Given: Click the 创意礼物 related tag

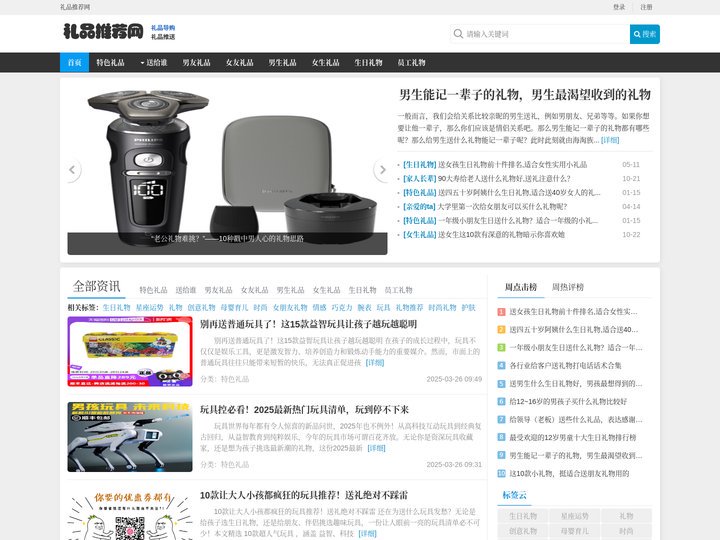Looking at the screenshot, I should click(x=201, y=308).
